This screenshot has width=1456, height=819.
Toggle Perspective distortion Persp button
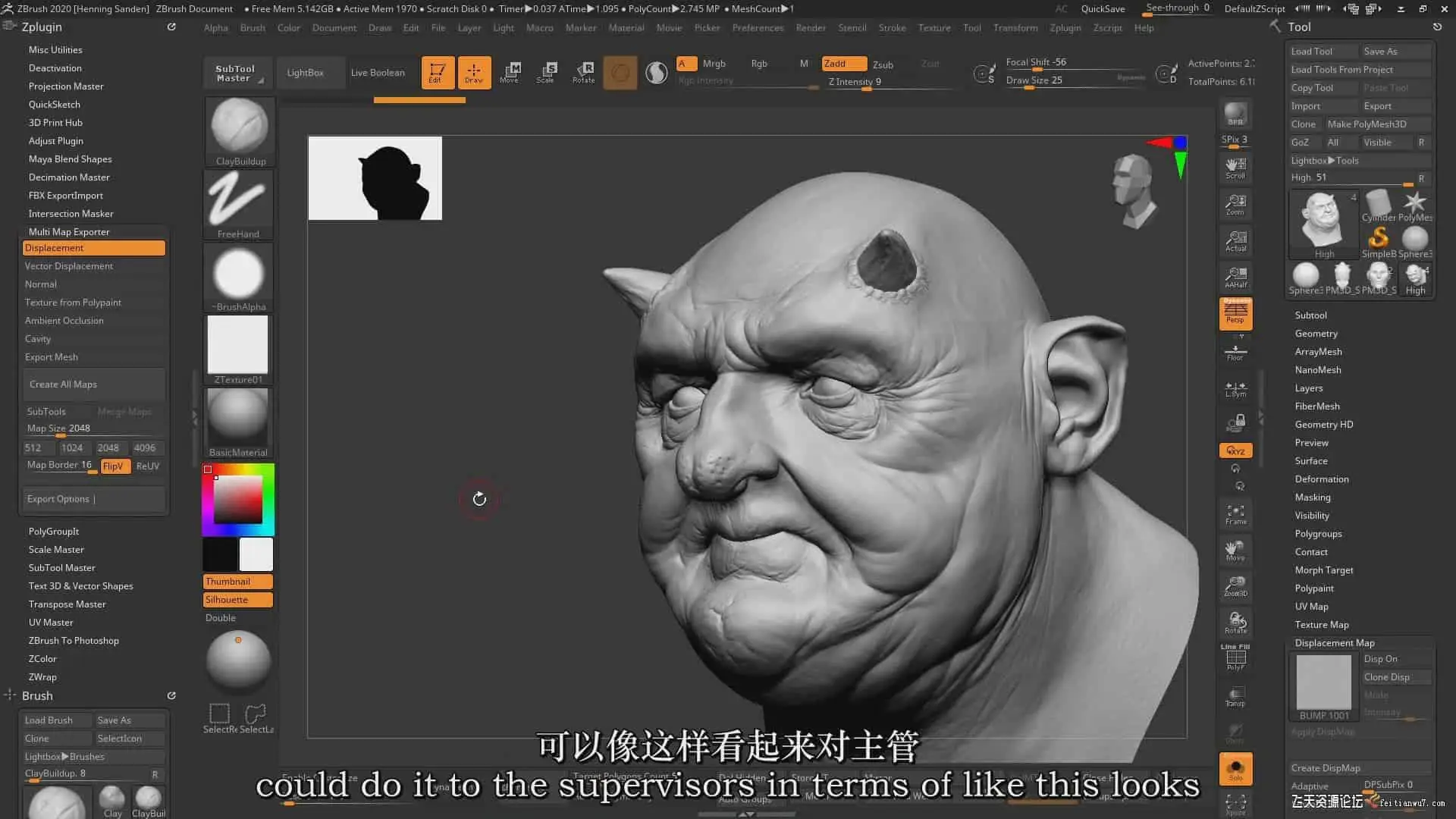(1235, 313)
